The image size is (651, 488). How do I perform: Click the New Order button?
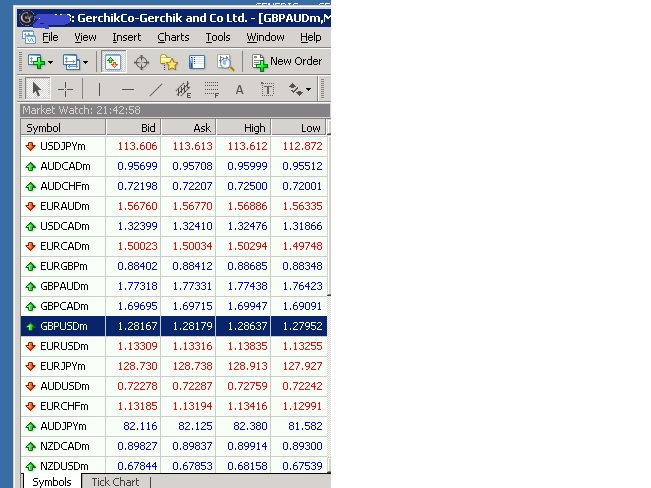287,62
